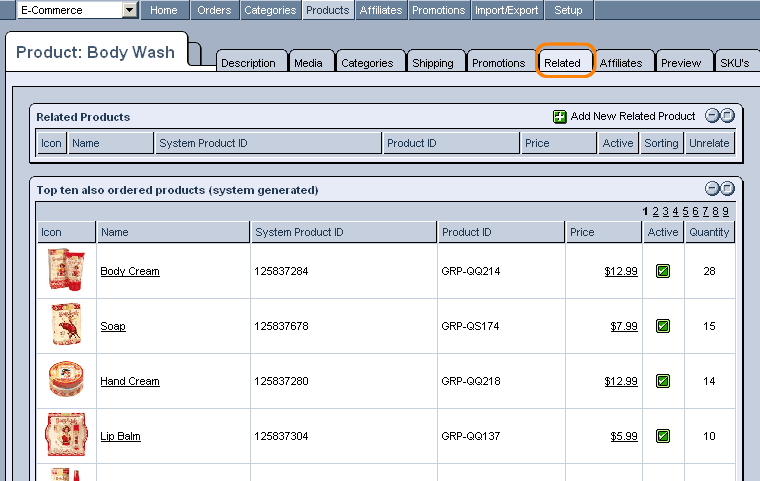Click the Soap product icon
Image resolution: width=760 pixels, height=481 pixels.
66,326
